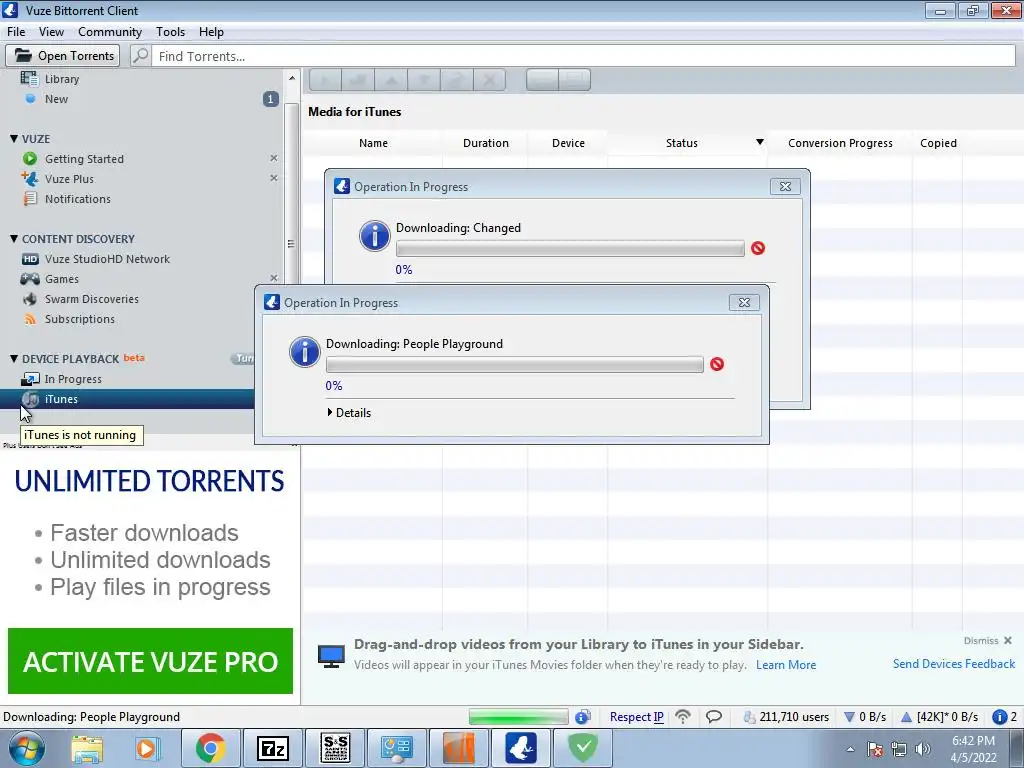Select the New item blue dot icon
The height and width of the screenshot is (768, 1024).
30,99
